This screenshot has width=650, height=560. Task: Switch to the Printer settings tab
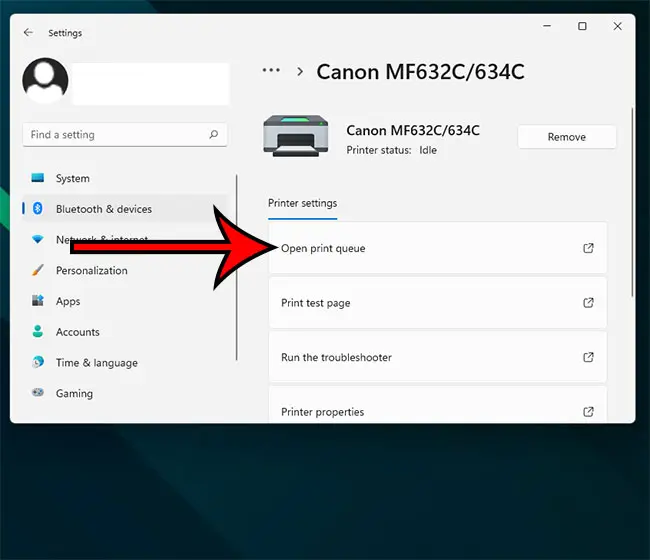(x=303, y=203)
